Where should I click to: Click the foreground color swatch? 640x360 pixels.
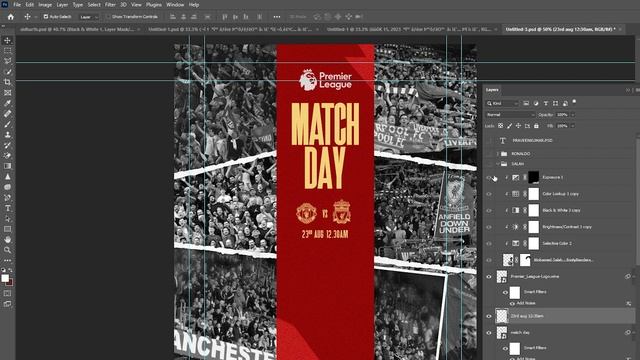pos(5,278)
